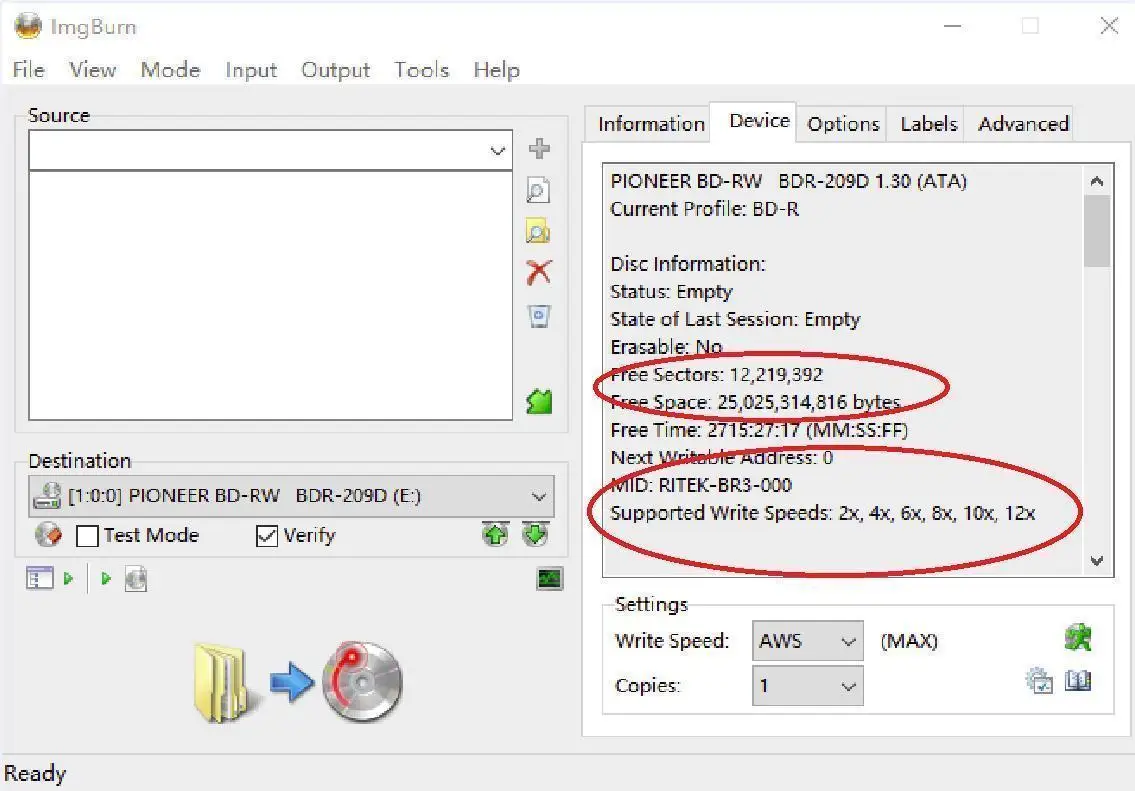Click the ImgBurn app logo in title bar
Screen dimensions: 1135x791
28,26
